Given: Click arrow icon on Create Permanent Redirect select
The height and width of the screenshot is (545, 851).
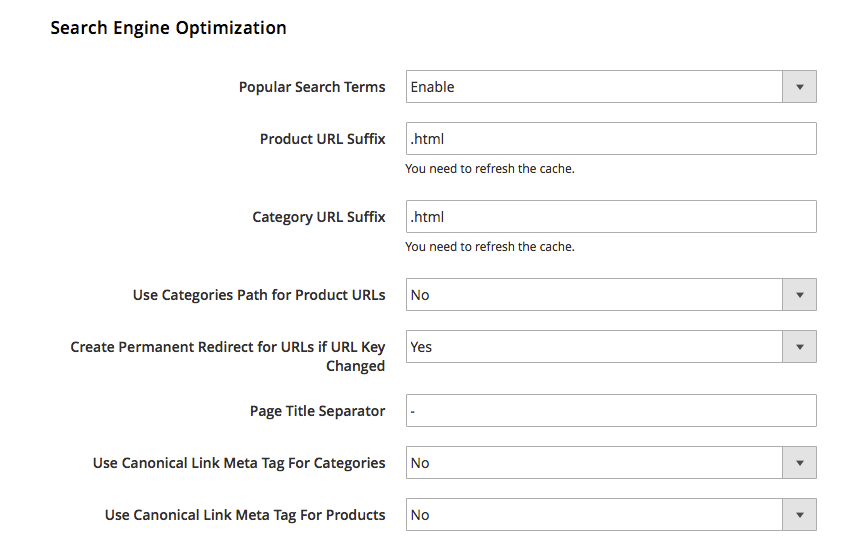Looking at the screenshot, I should point(799,347).
